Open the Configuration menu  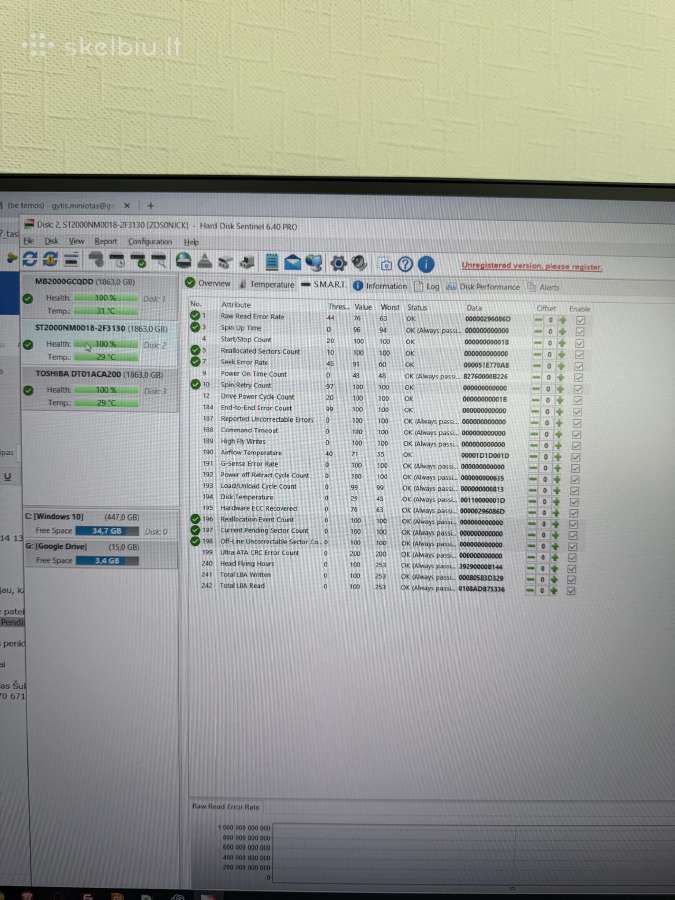pos(150,242)
